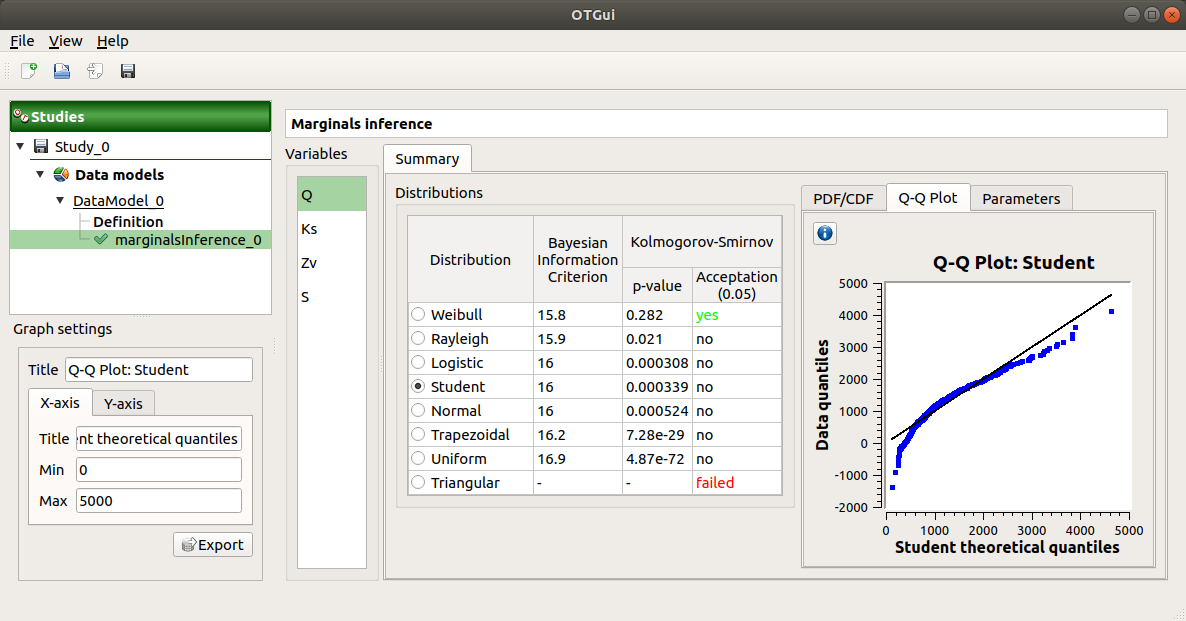Save the study with the floppy disk icon
The height and width of the screenshot is (621, 1186).
coord(127,70)
